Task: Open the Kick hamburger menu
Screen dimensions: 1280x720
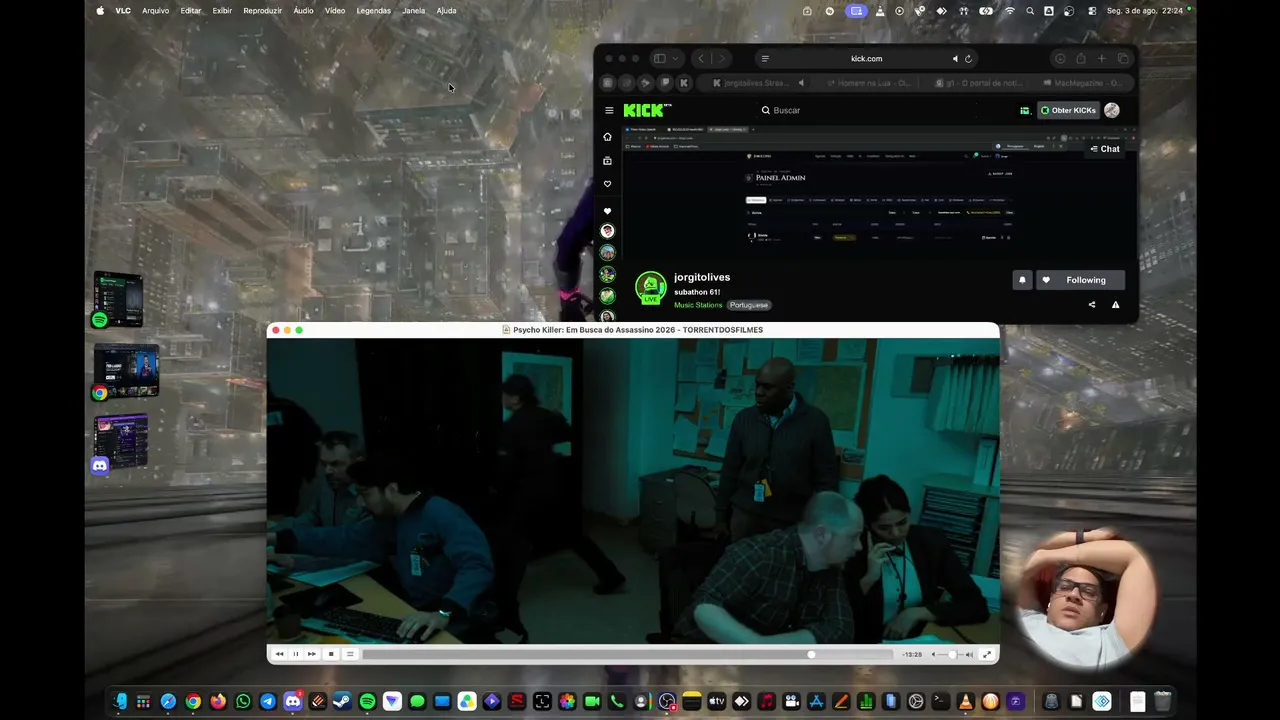Action: [609, 110]
